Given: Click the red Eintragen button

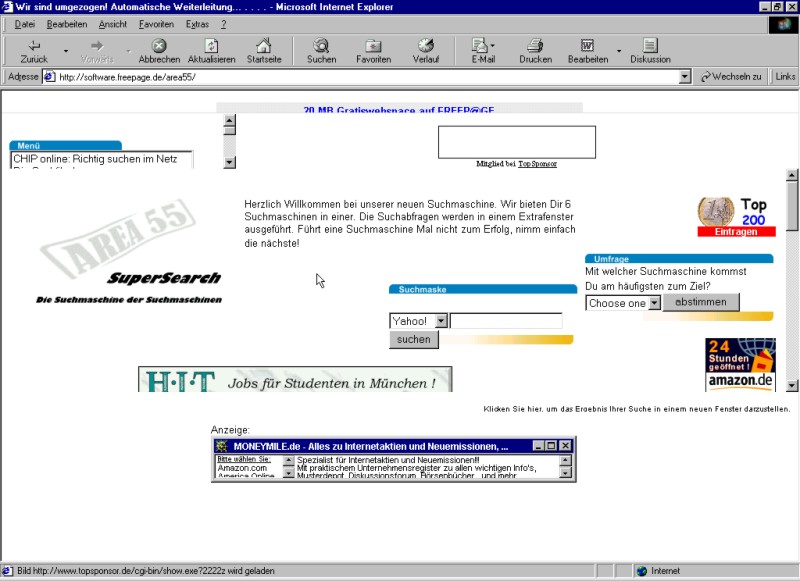Looking at the screenshot, I should point(736,232).
